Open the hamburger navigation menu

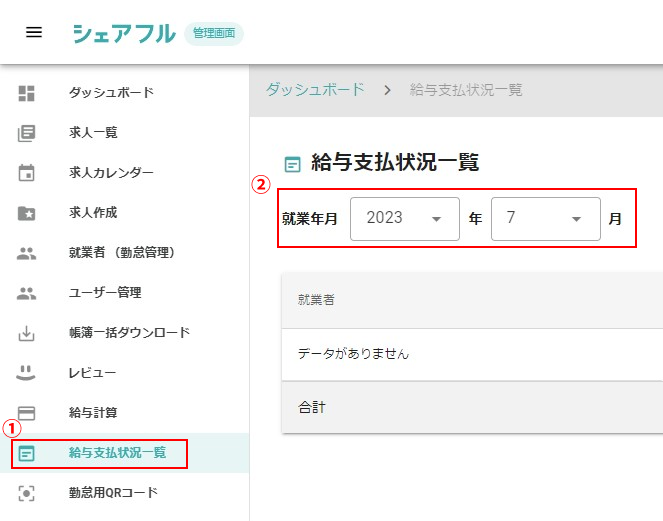click(34, 32)
